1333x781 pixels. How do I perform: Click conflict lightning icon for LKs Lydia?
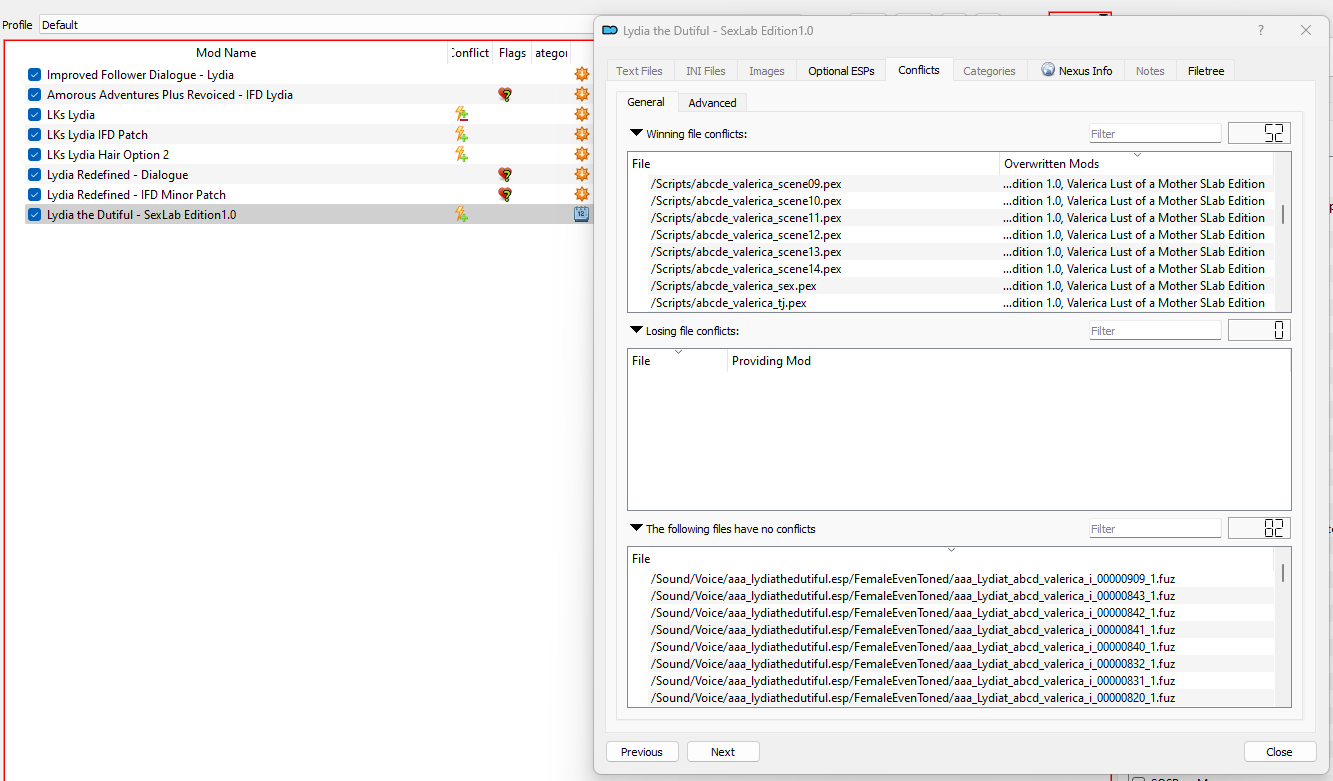click(x=461, y=115)
